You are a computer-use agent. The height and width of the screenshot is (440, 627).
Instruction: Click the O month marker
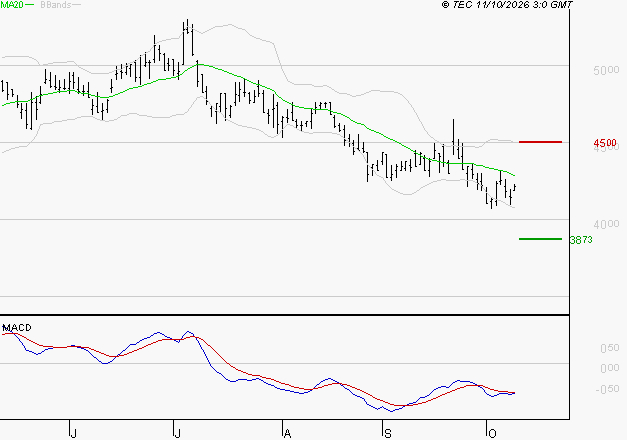click(x=492, y=433)
